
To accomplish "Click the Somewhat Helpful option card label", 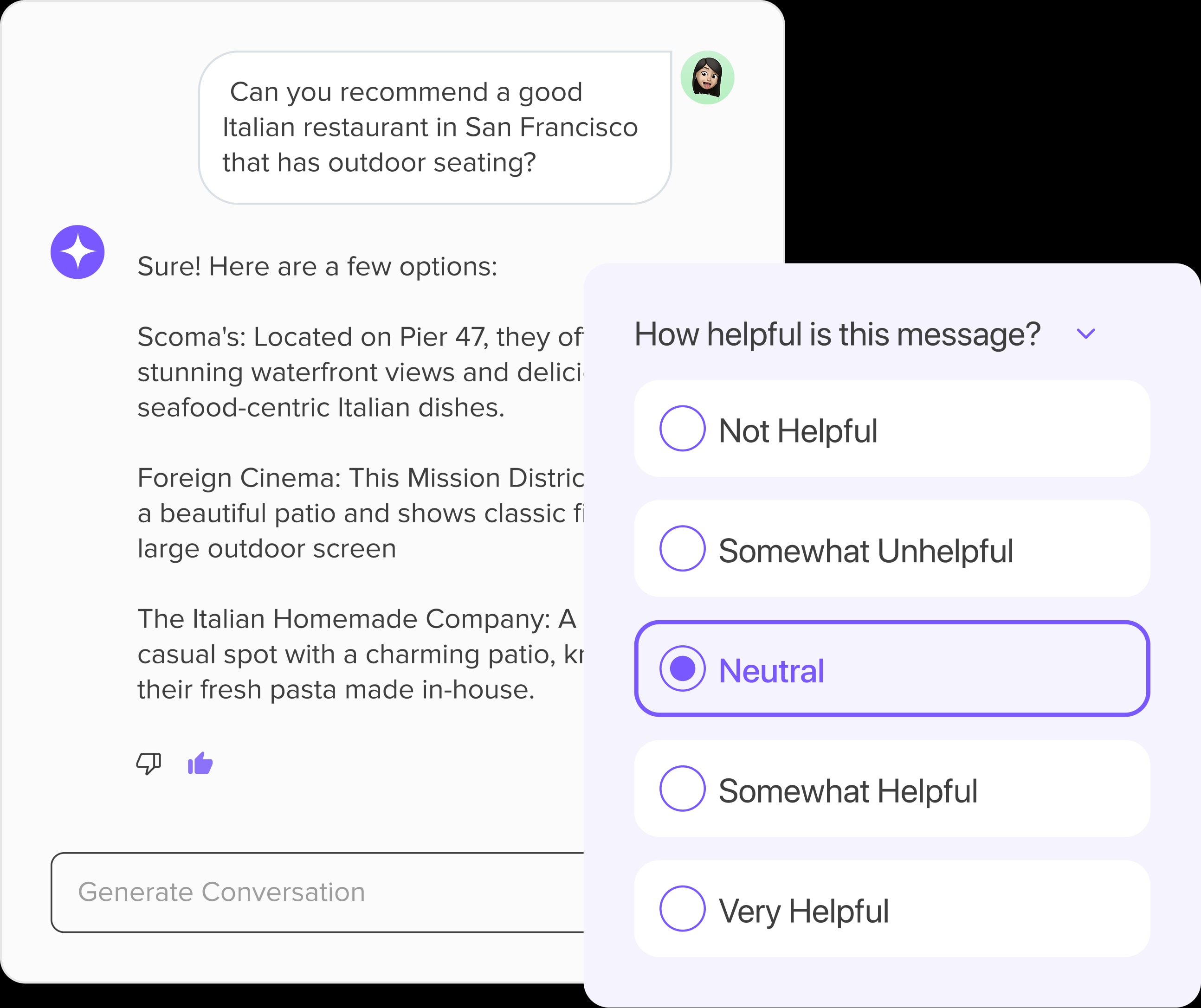I will click(x=848, y=792).
